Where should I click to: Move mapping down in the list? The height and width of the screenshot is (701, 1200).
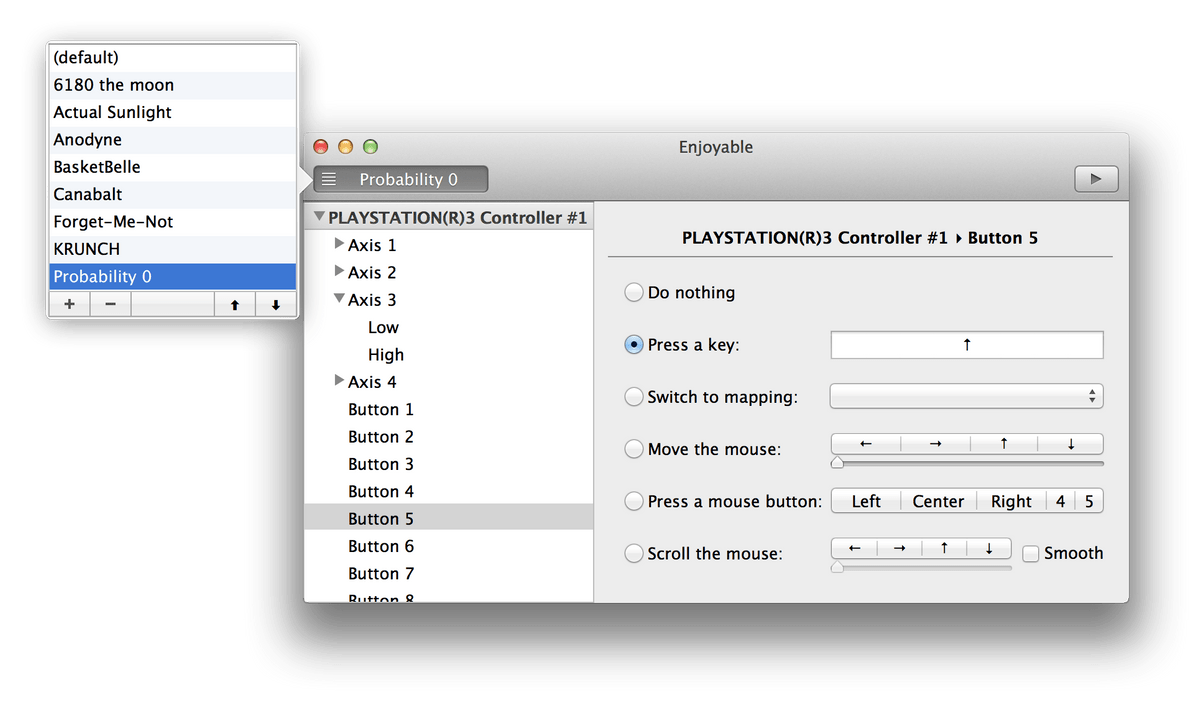tap(275, 305)
